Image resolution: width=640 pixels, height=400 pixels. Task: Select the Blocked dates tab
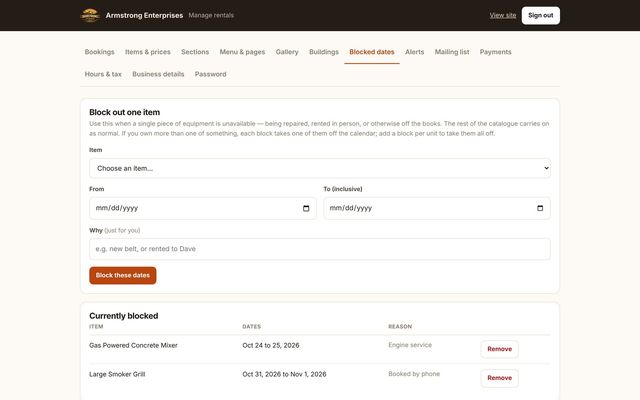click(372, 52)
